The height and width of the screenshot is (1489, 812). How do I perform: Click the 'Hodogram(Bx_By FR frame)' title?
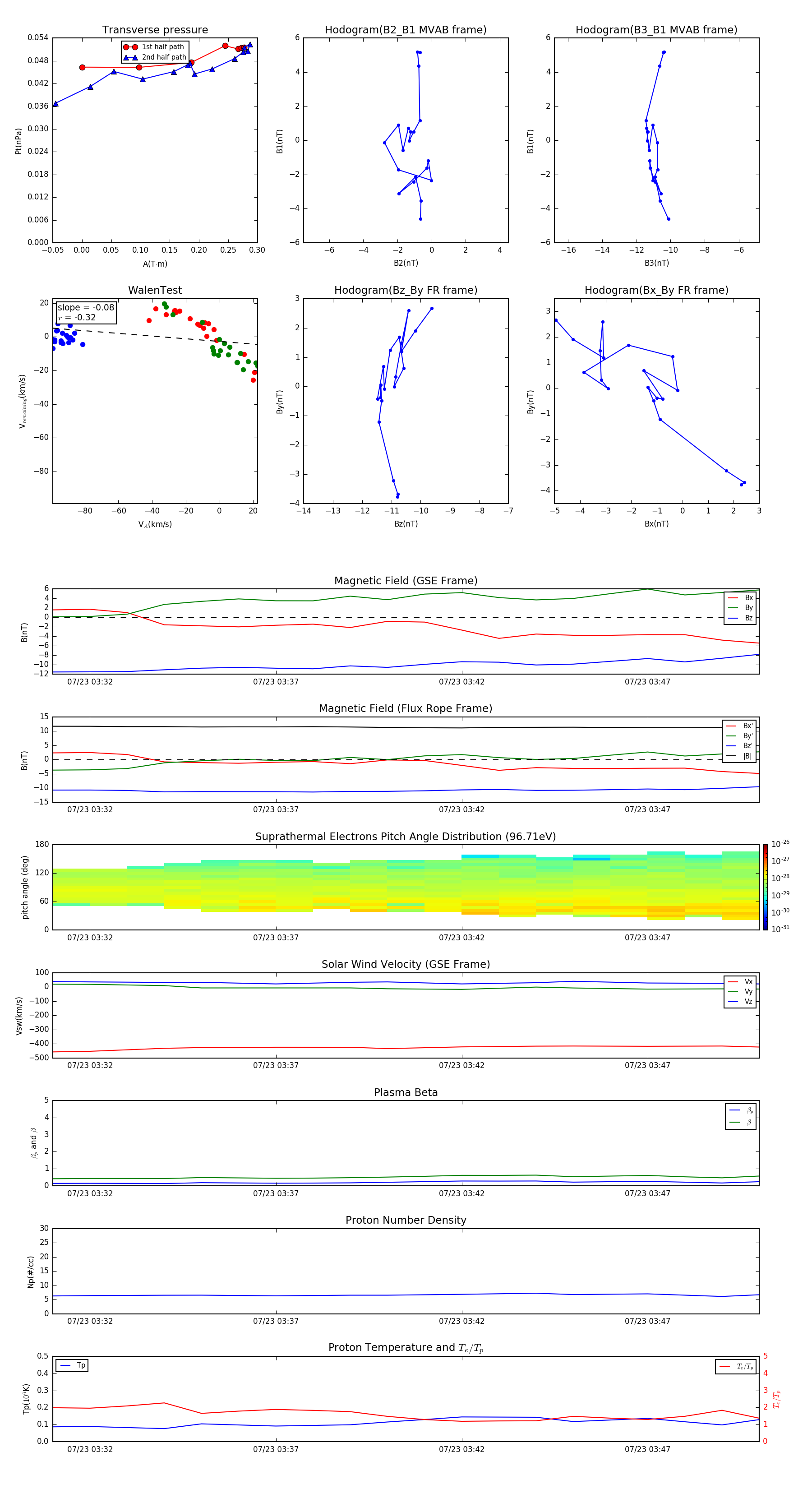(656, 290)
